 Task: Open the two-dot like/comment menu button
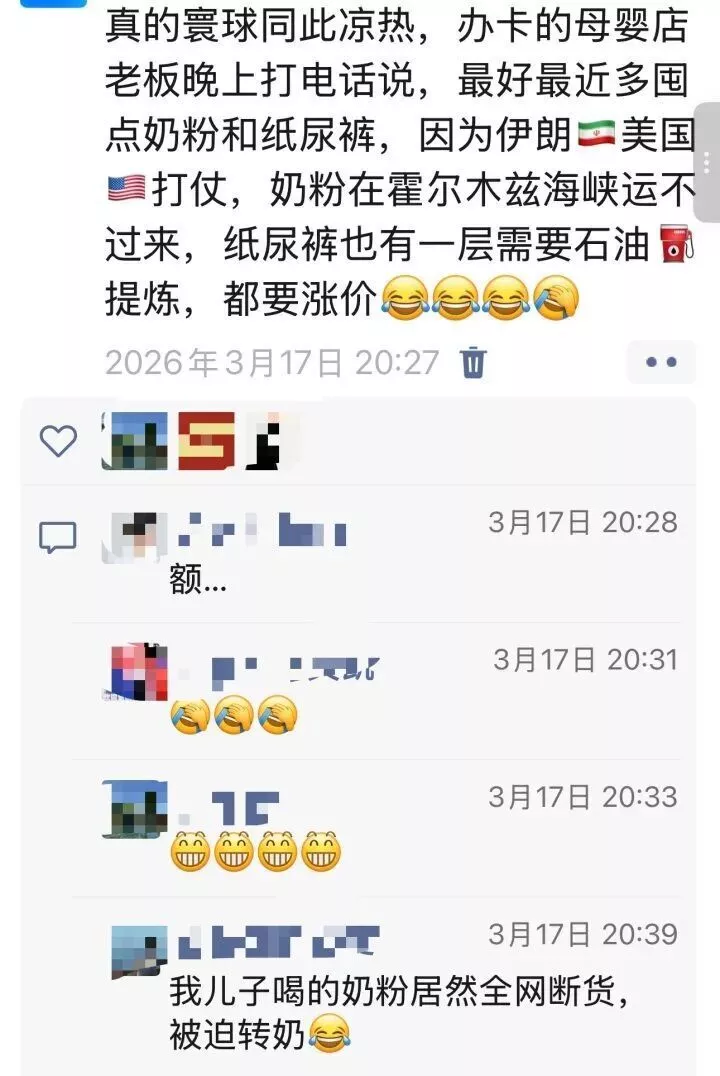point(661,362)
